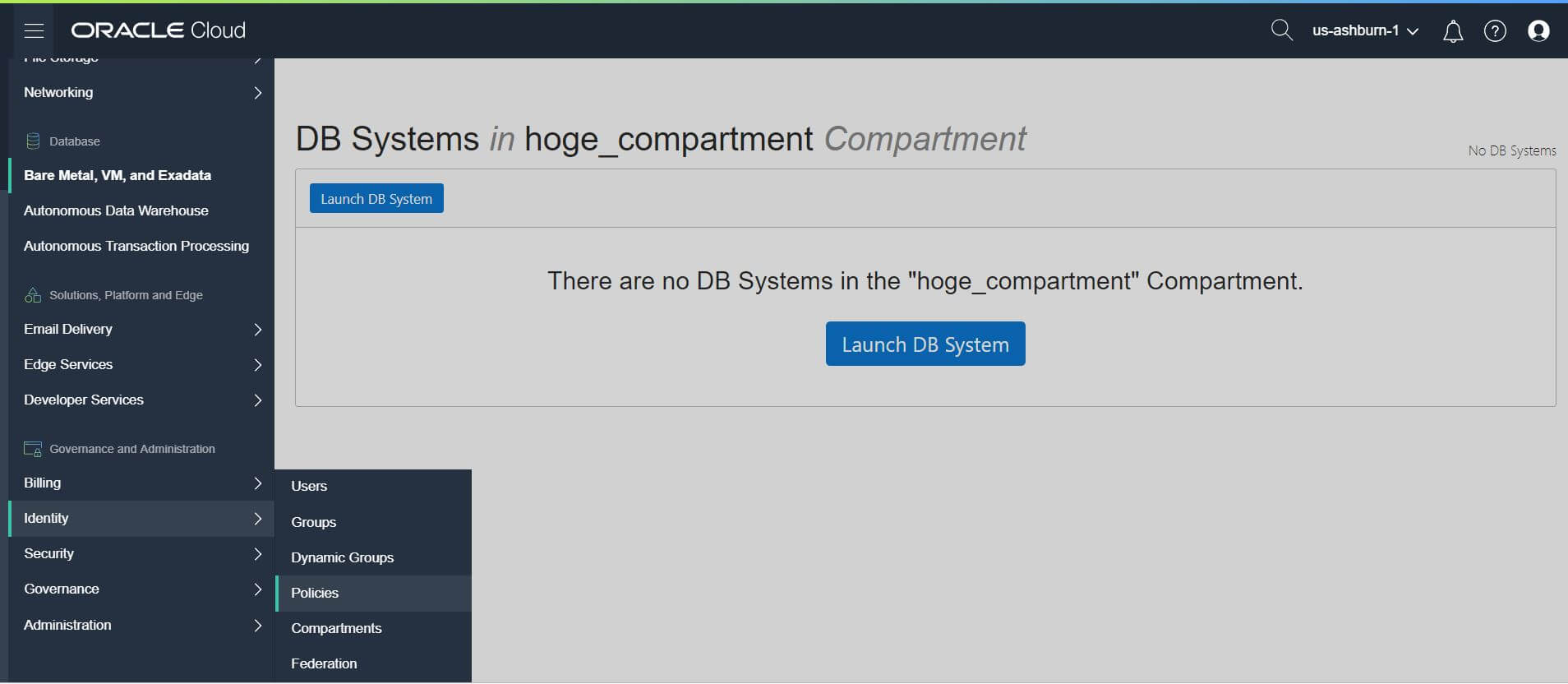Select Compartments in the Identity submenu

(336, 629)
